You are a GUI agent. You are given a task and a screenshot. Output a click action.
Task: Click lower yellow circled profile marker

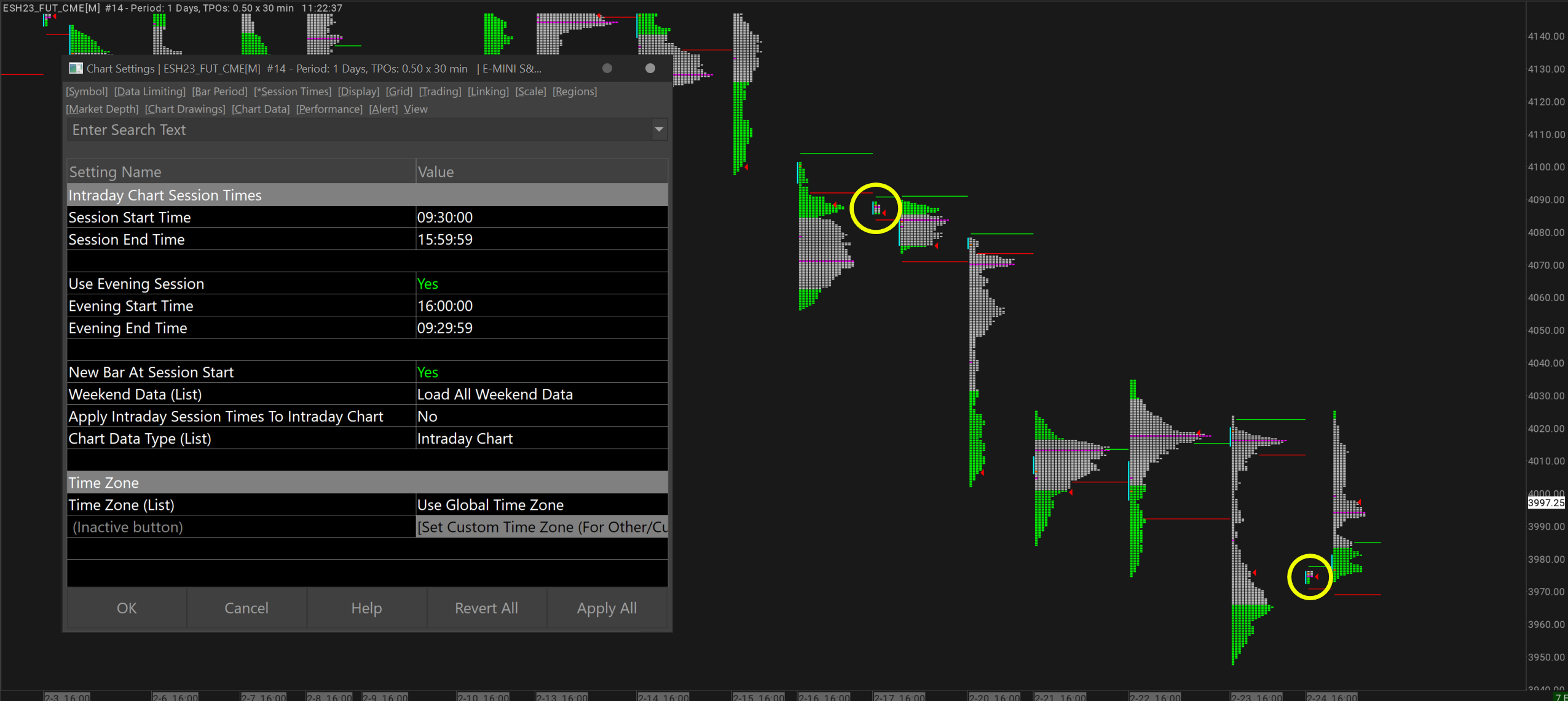click(x=1310, y=577)
